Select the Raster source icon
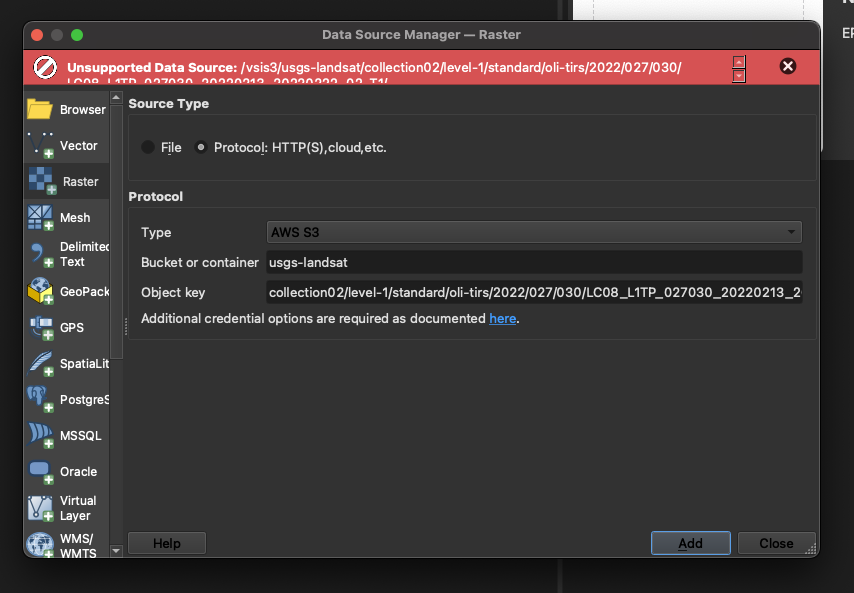Screen dimensions: 854x593 tap(42, 181)
